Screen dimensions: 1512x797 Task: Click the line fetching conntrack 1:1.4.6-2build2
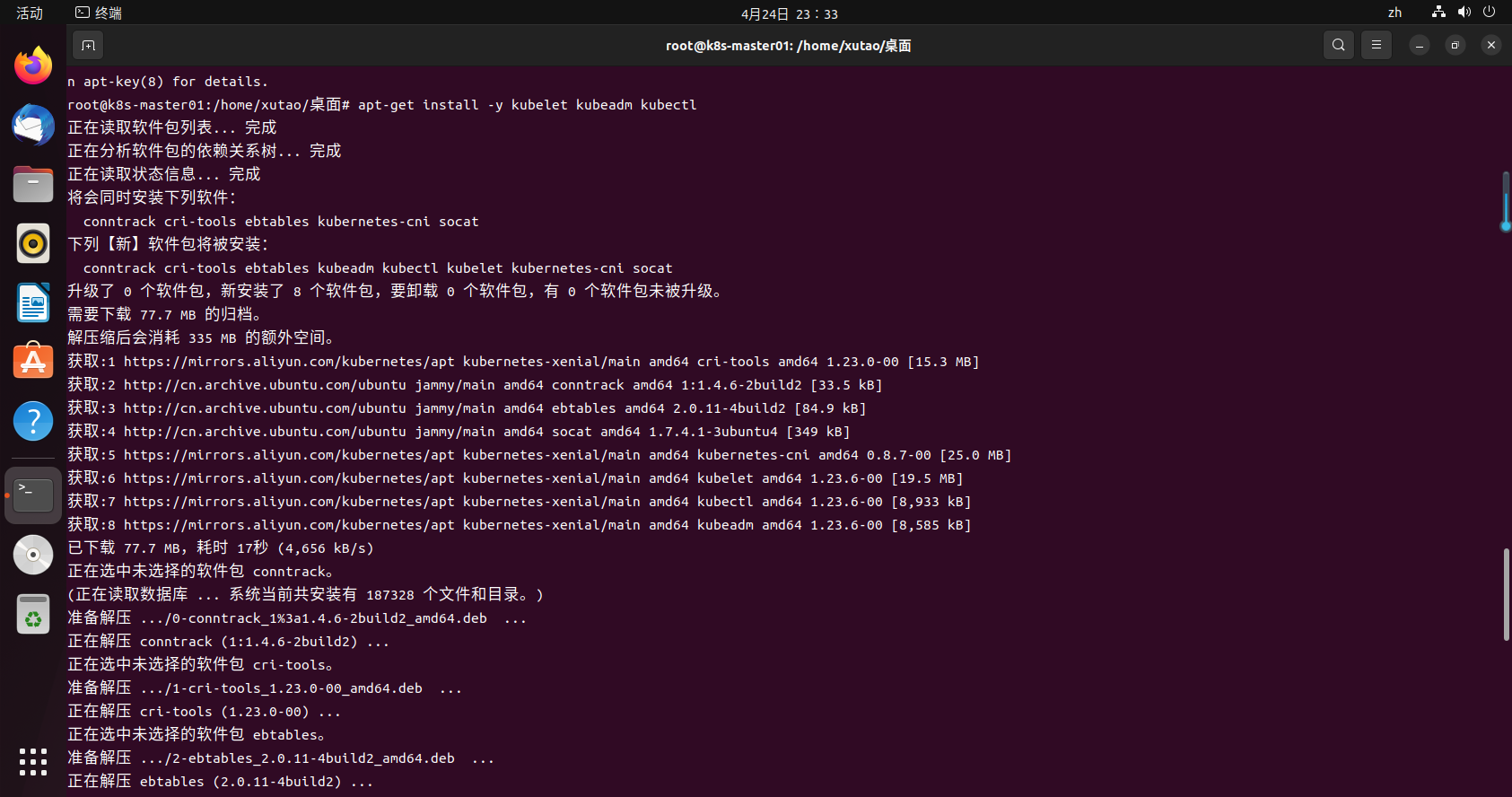click(x=475, y=385)
